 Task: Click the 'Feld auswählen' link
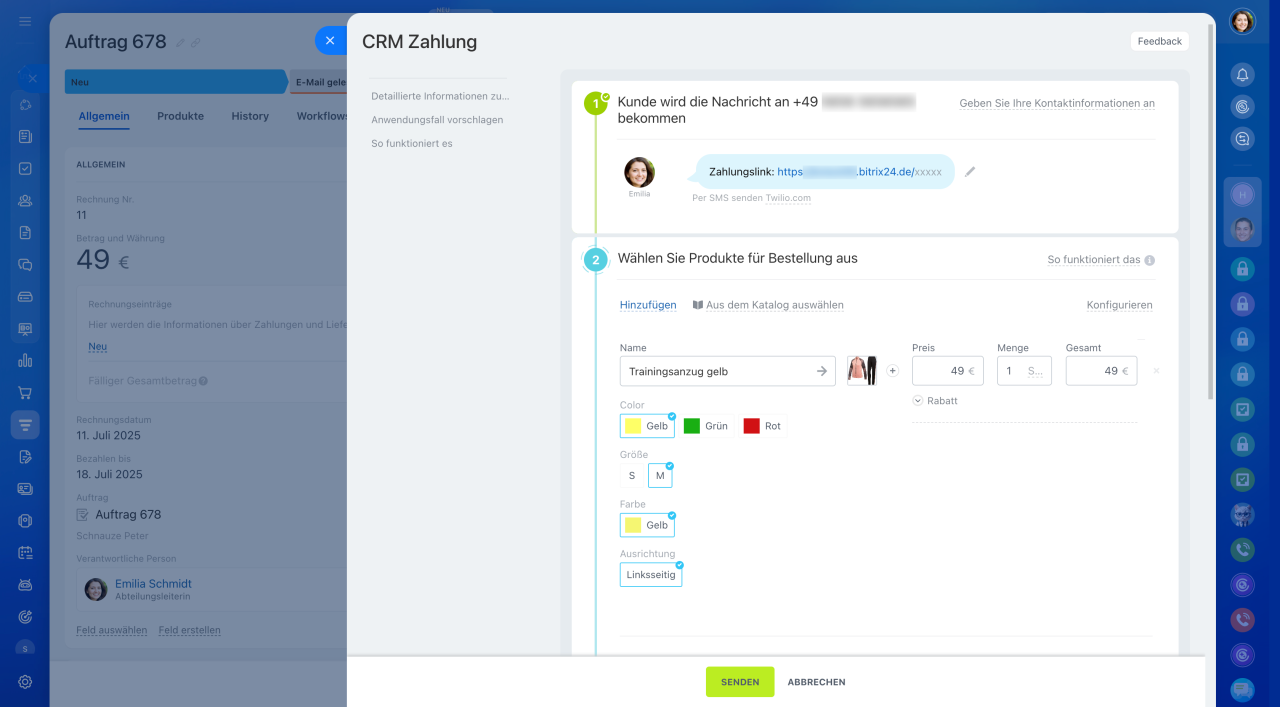[x=112, y=630]
